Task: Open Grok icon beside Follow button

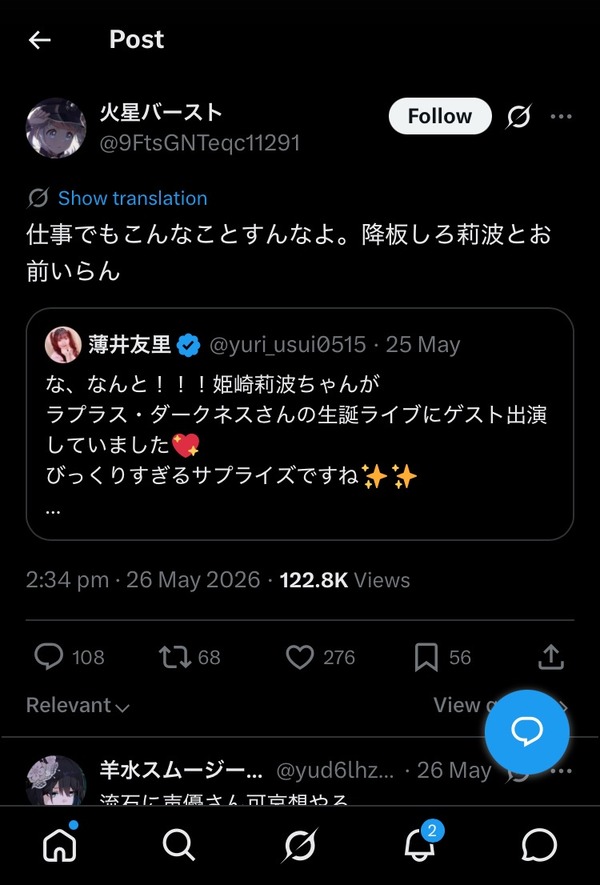Action: (x=518, y=116)
